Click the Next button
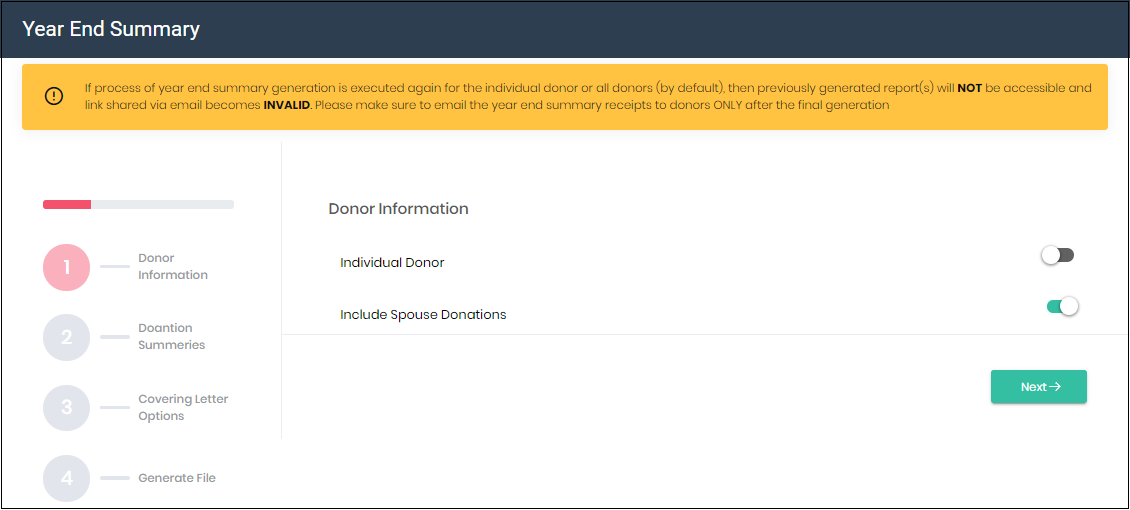 click(1038, 387)
